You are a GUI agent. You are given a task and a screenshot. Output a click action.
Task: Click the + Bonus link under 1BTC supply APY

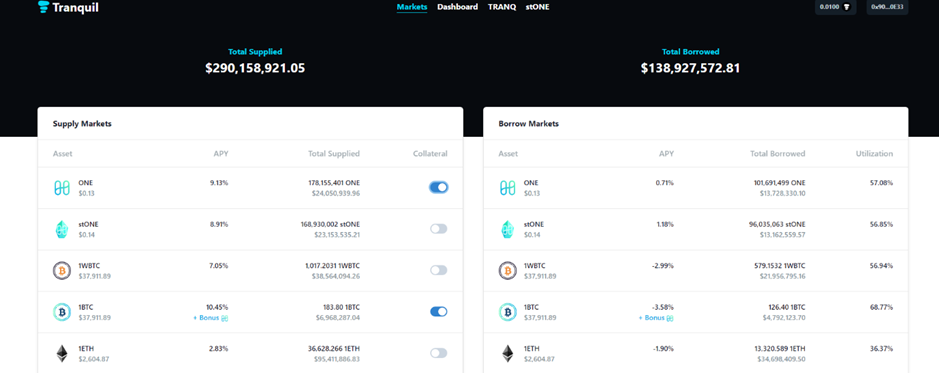[211, 318]
